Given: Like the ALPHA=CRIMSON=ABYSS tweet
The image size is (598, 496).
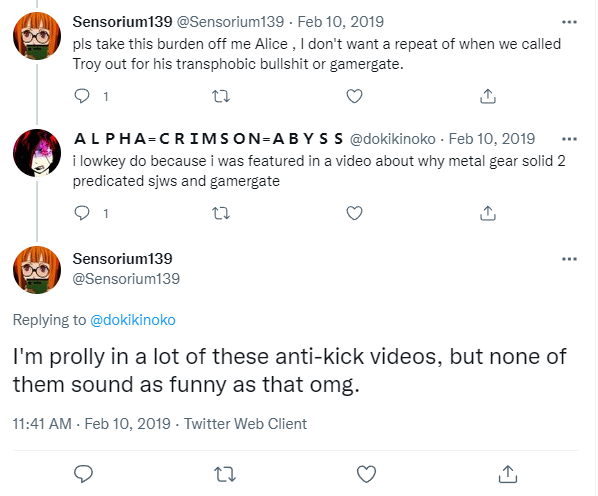Looking at the screenshot, I should tap(354, 213).
